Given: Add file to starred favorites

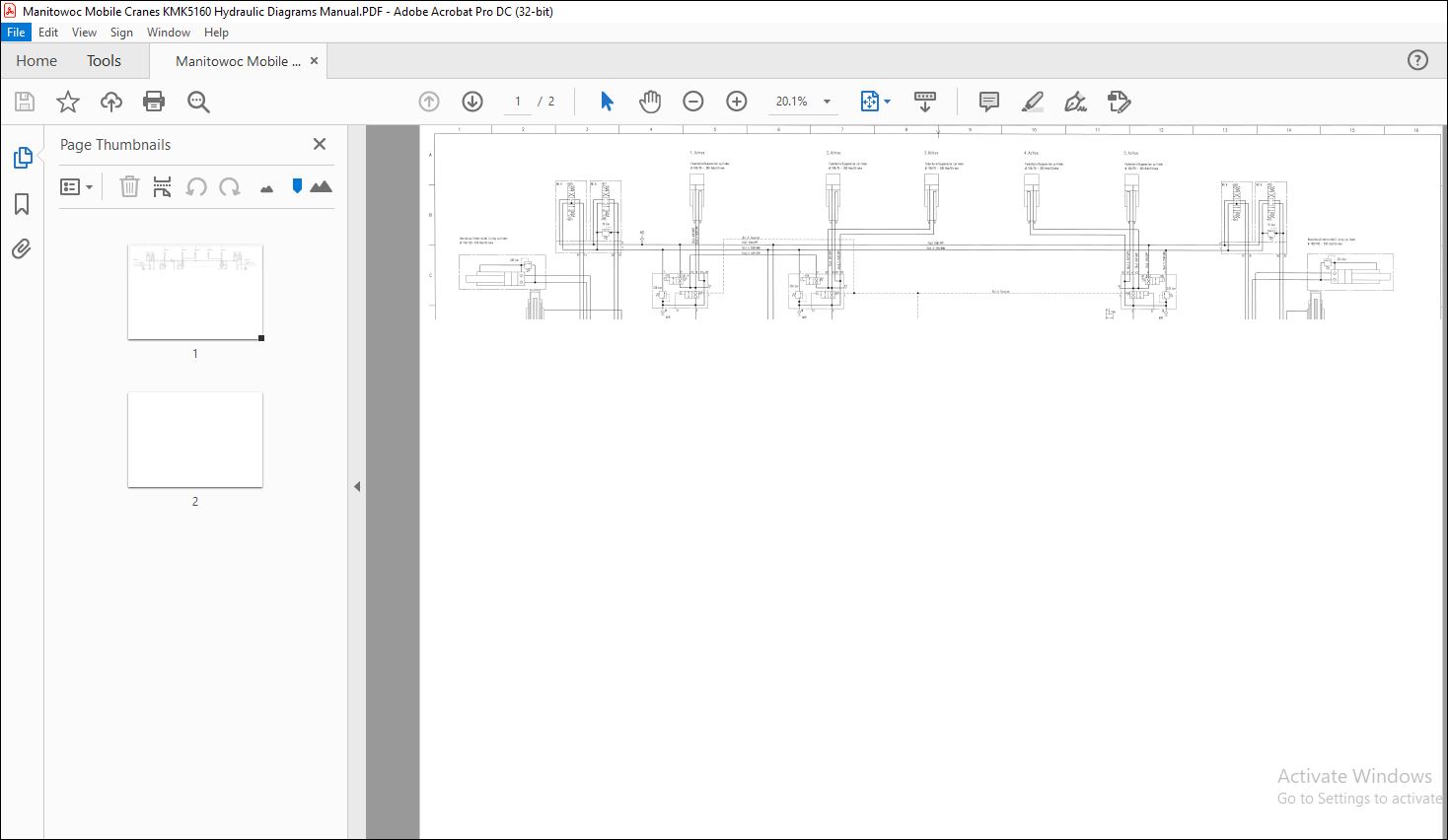Looking at the screenshot, I should pyautogui.click(x=68, y=102).
